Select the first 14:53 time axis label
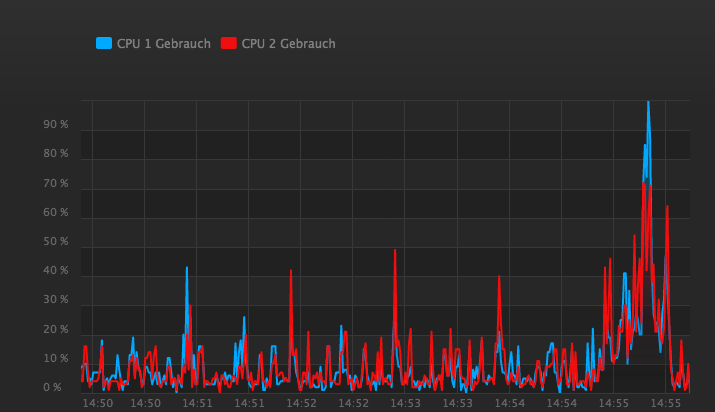 (405, 403)
